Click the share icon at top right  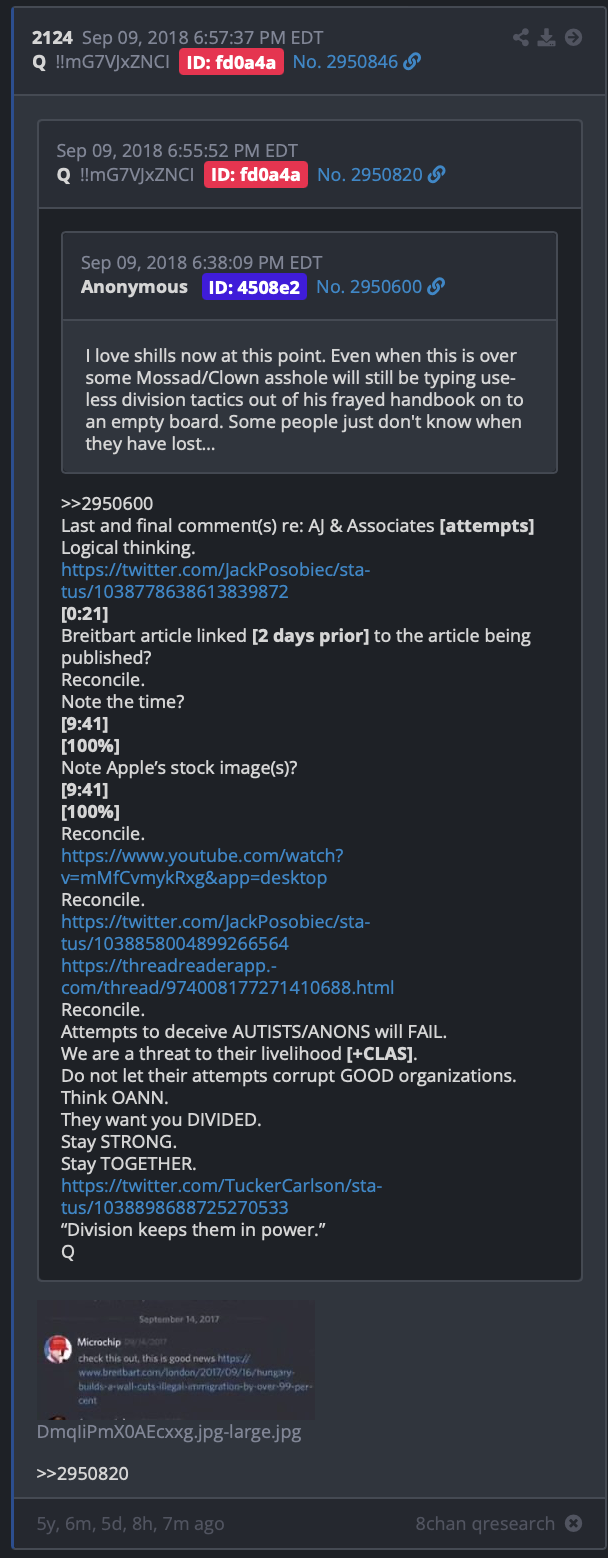(x=521, y=38)
